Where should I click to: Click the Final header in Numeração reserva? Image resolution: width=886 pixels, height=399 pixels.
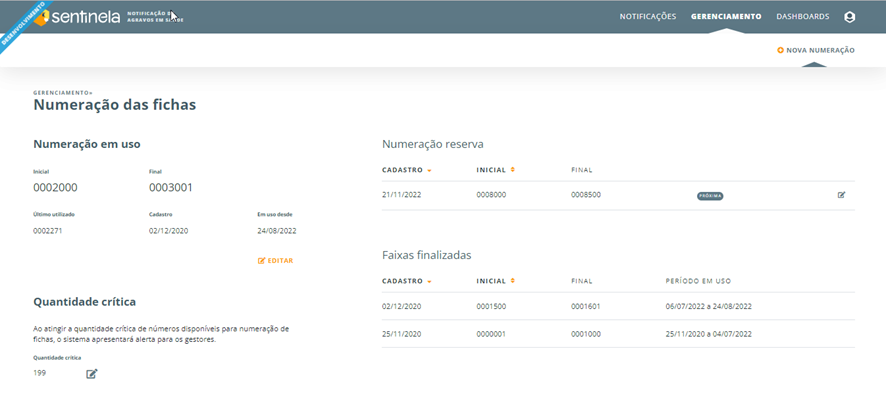tap(581, 170)
